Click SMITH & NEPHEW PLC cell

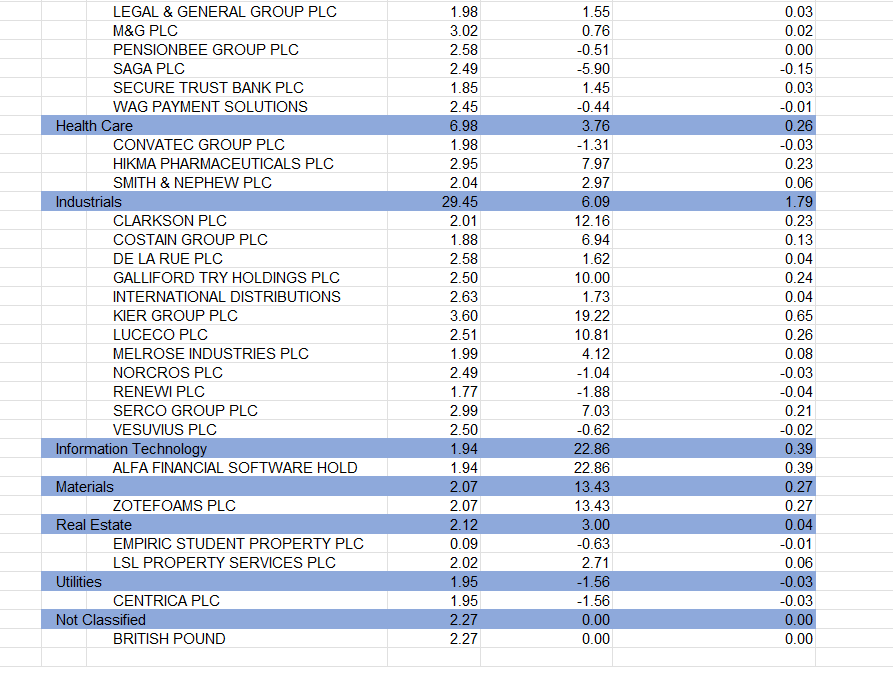click(237, 183)
